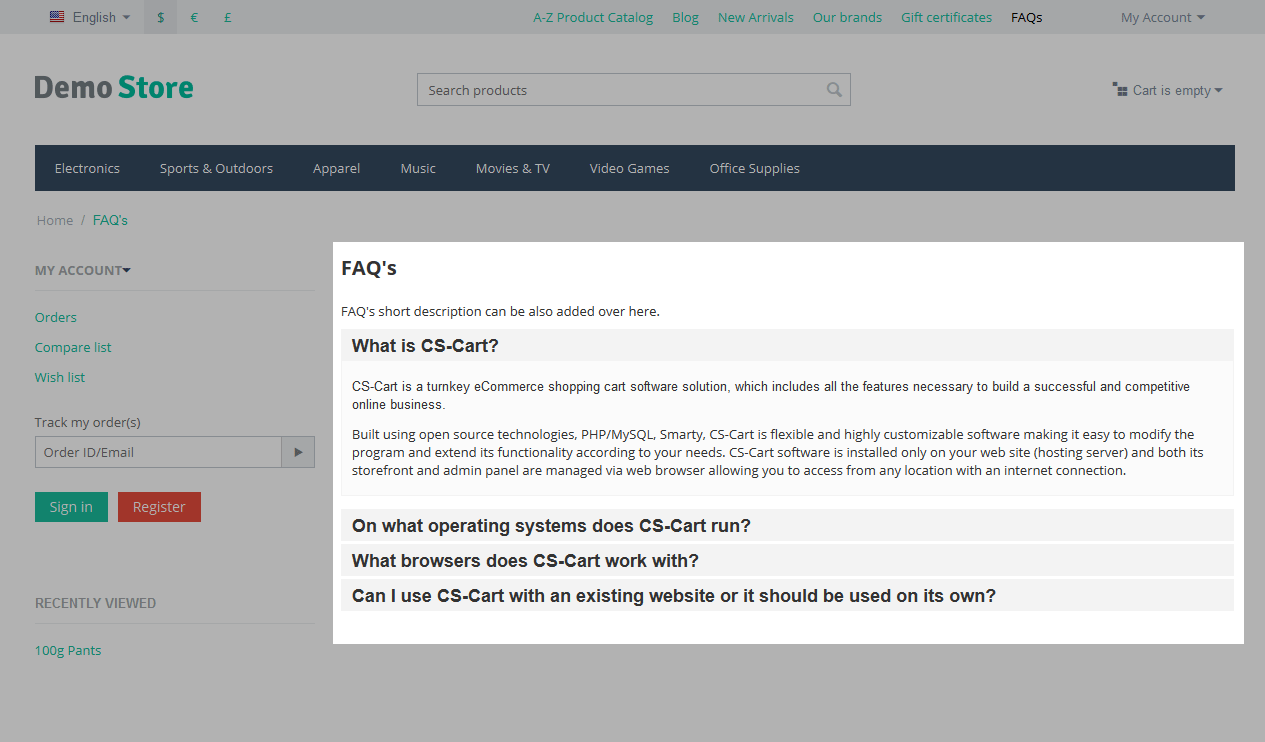Collapse the 'What is CS-Cart?' question
Image resolution: width=1265 pixels, height=742 pixels.
coord(787,346)
